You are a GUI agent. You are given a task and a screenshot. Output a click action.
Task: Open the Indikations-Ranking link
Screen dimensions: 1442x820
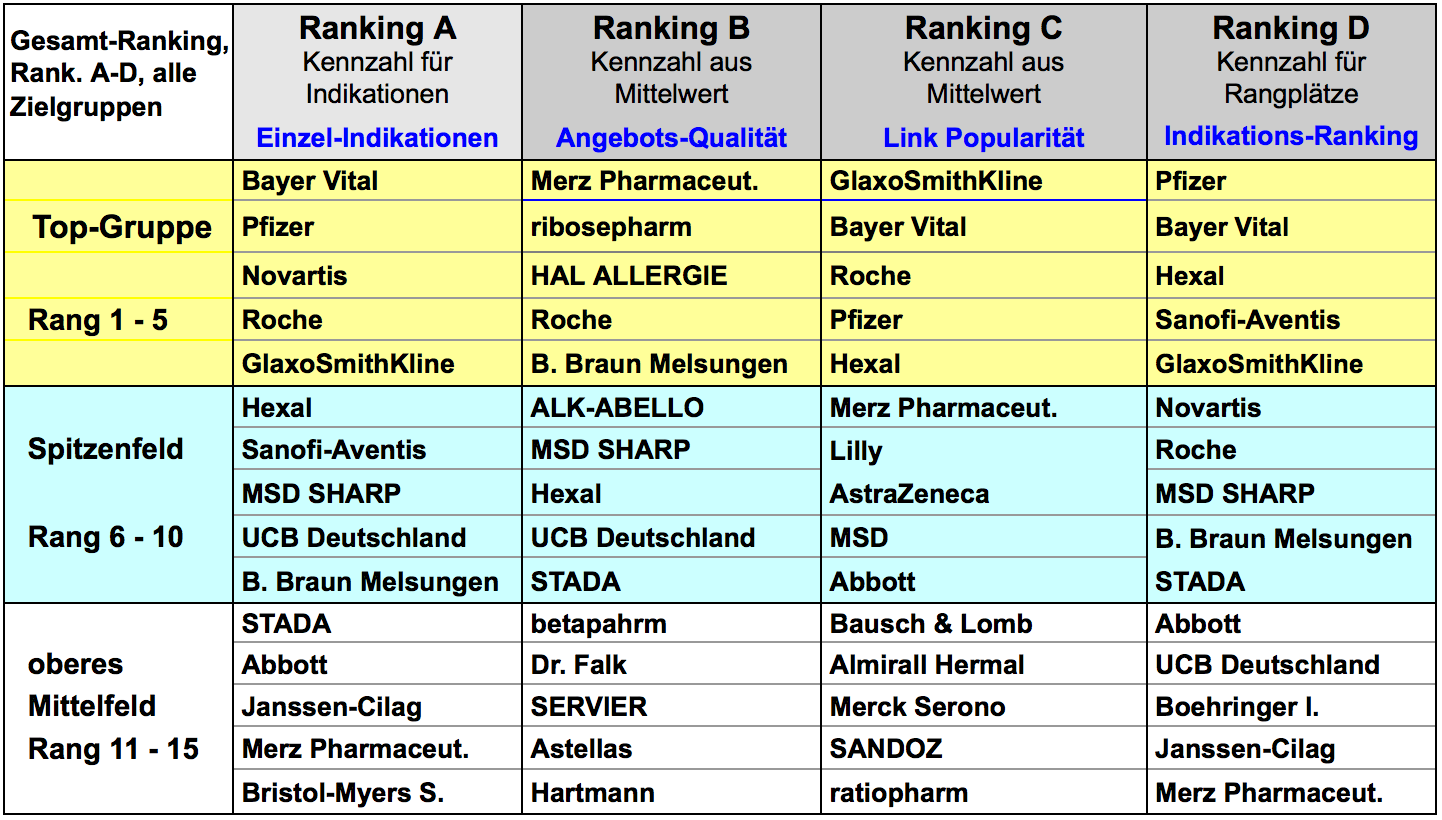point(1291,136)
